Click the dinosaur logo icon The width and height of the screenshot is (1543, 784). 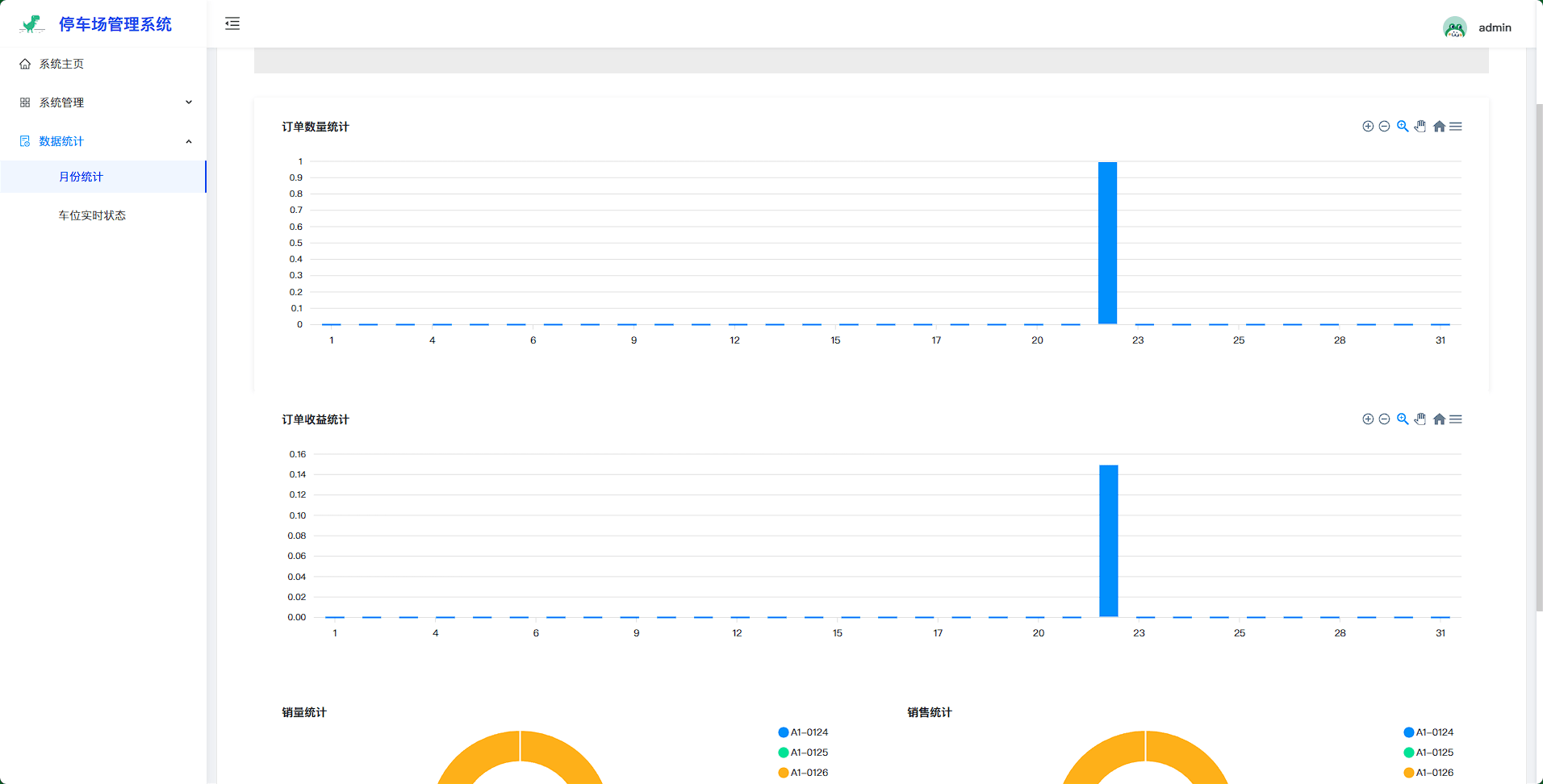coord(32,24)
